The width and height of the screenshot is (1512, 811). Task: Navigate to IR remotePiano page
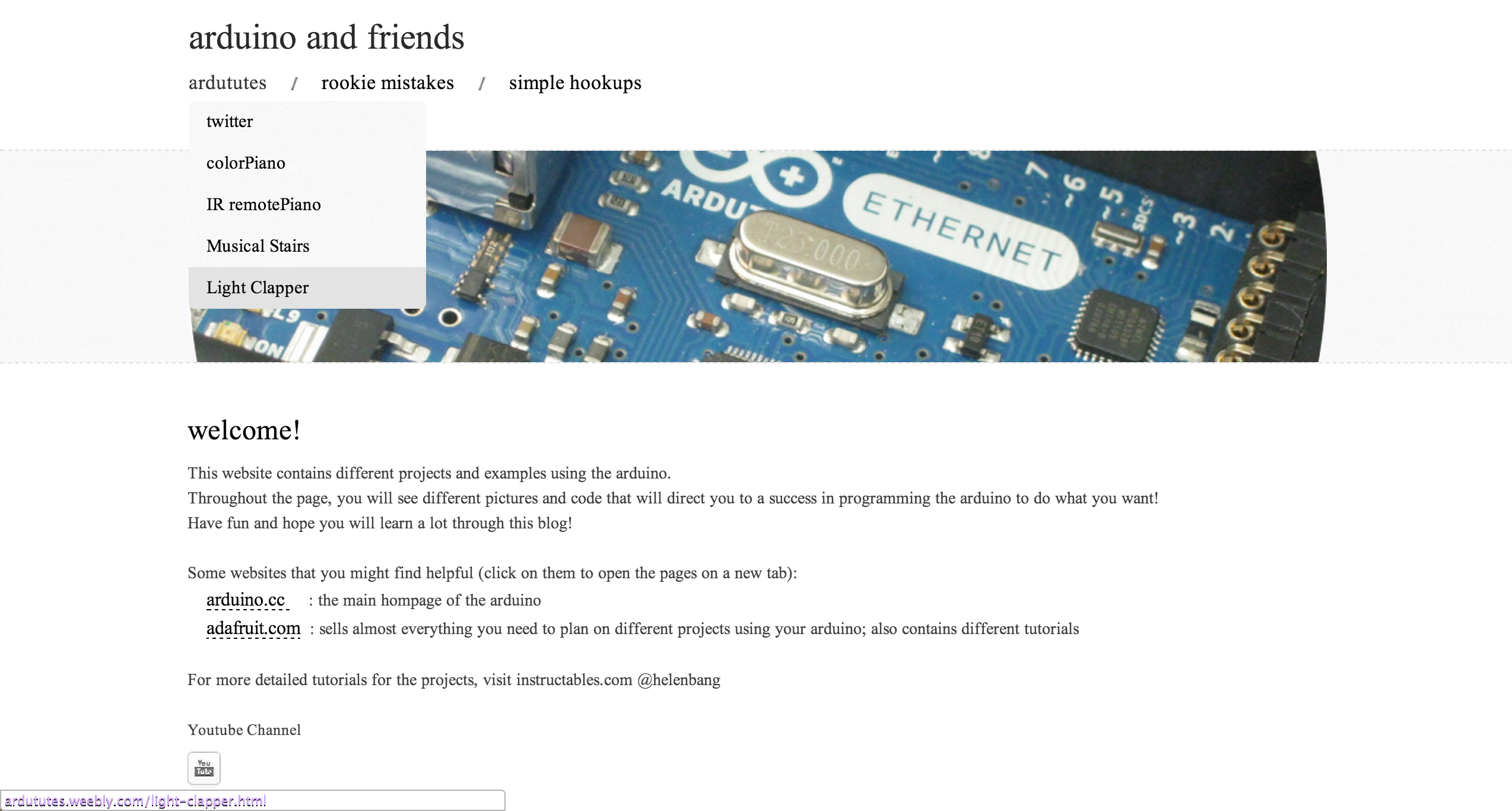(263, 204)
